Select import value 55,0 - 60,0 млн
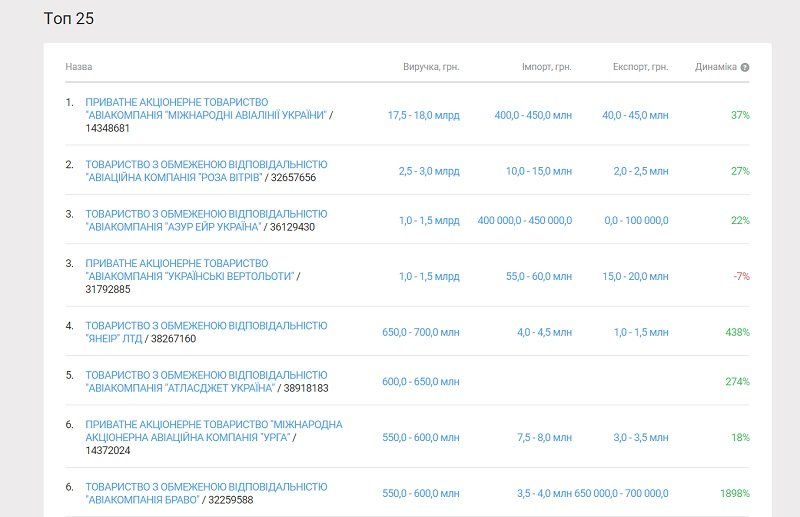 (x=539, y=276)
